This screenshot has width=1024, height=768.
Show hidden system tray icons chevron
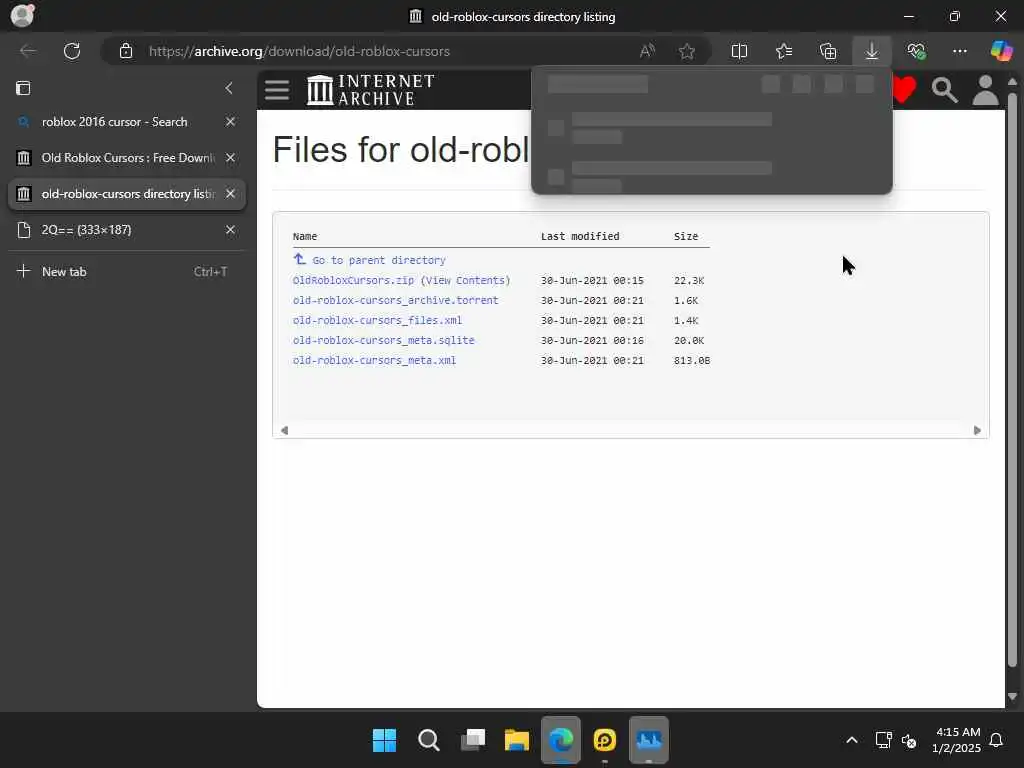(x=852, y=740)
